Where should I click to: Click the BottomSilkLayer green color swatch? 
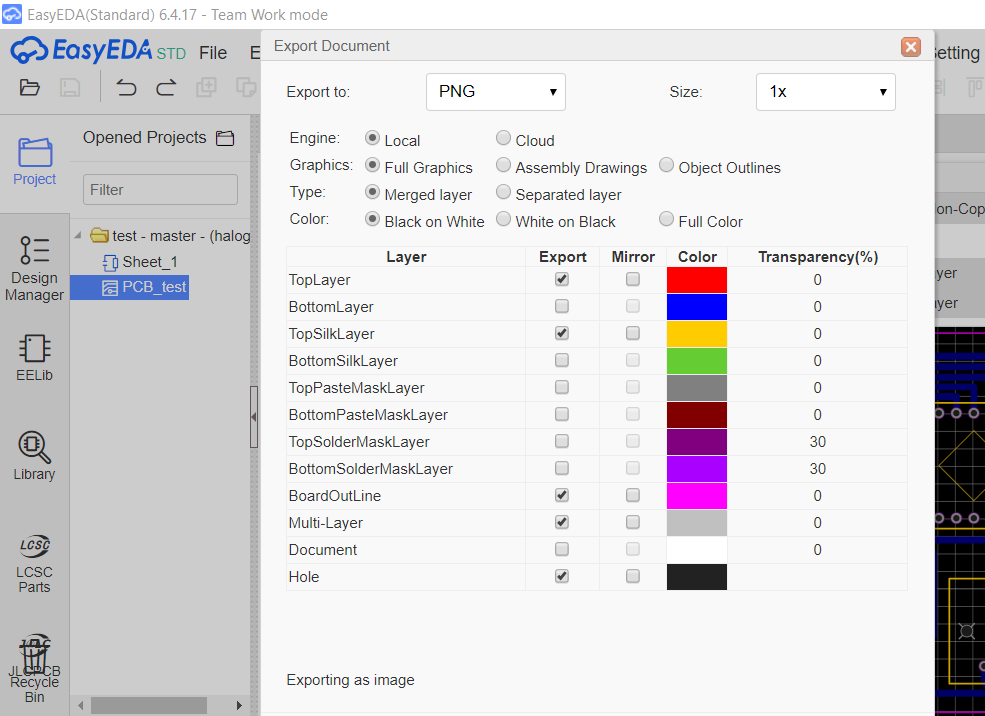click(697, 361)
